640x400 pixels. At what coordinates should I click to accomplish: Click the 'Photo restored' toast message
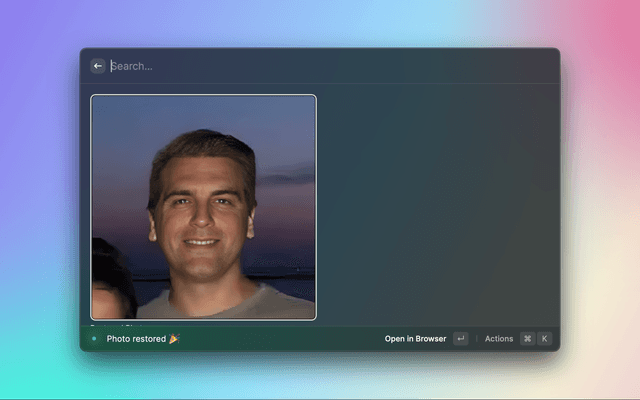point(136,339)
